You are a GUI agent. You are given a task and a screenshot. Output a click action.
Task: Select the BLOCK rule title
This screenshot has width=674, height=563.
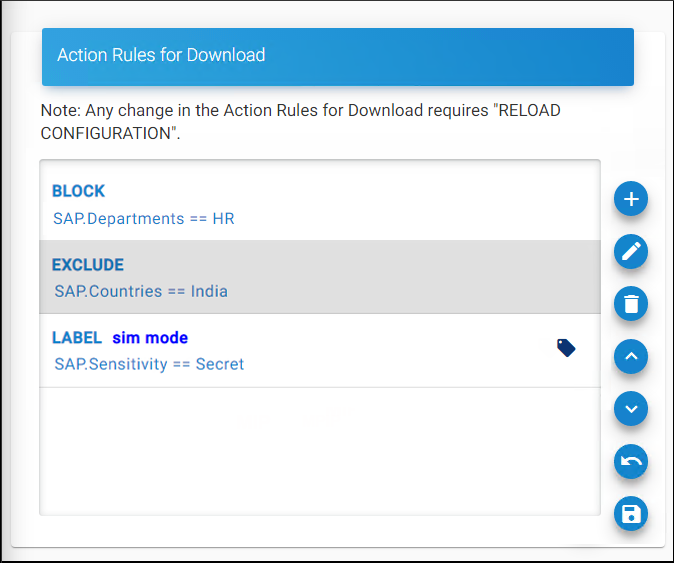click(78, 191)
